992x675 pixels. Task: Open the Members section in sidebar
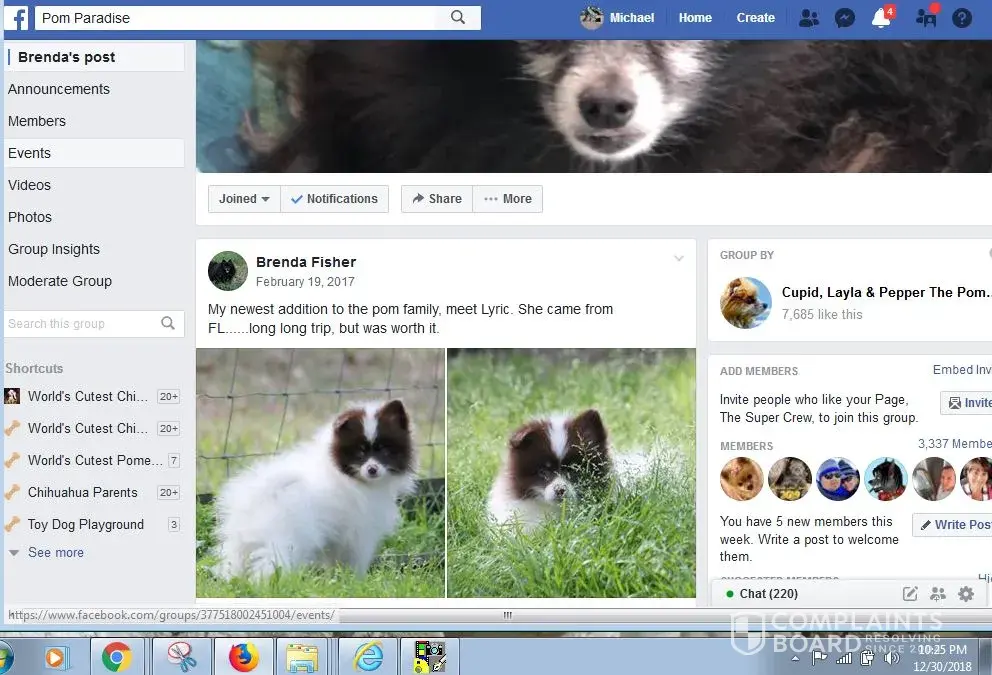pyautogui.click(x=37, y=121)
